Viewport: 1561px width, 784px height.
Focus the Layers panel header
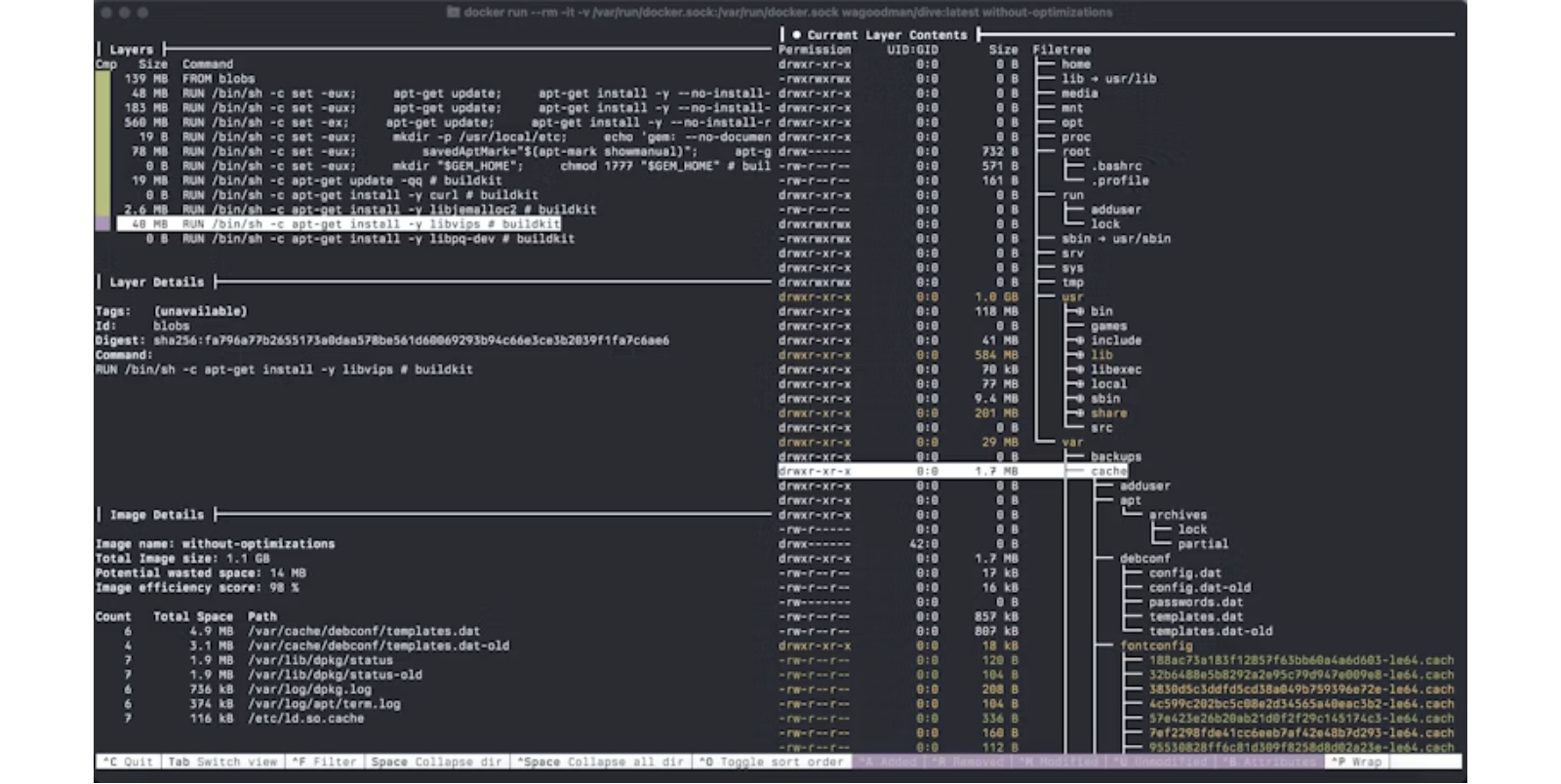tap(131, 50)
